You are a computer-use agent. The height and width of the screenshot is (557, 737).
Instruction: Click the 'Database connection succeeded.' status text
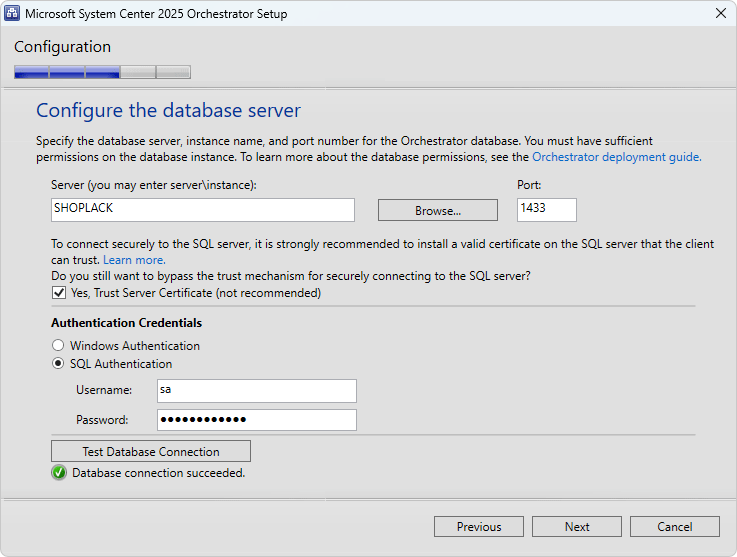click(158, 473)
